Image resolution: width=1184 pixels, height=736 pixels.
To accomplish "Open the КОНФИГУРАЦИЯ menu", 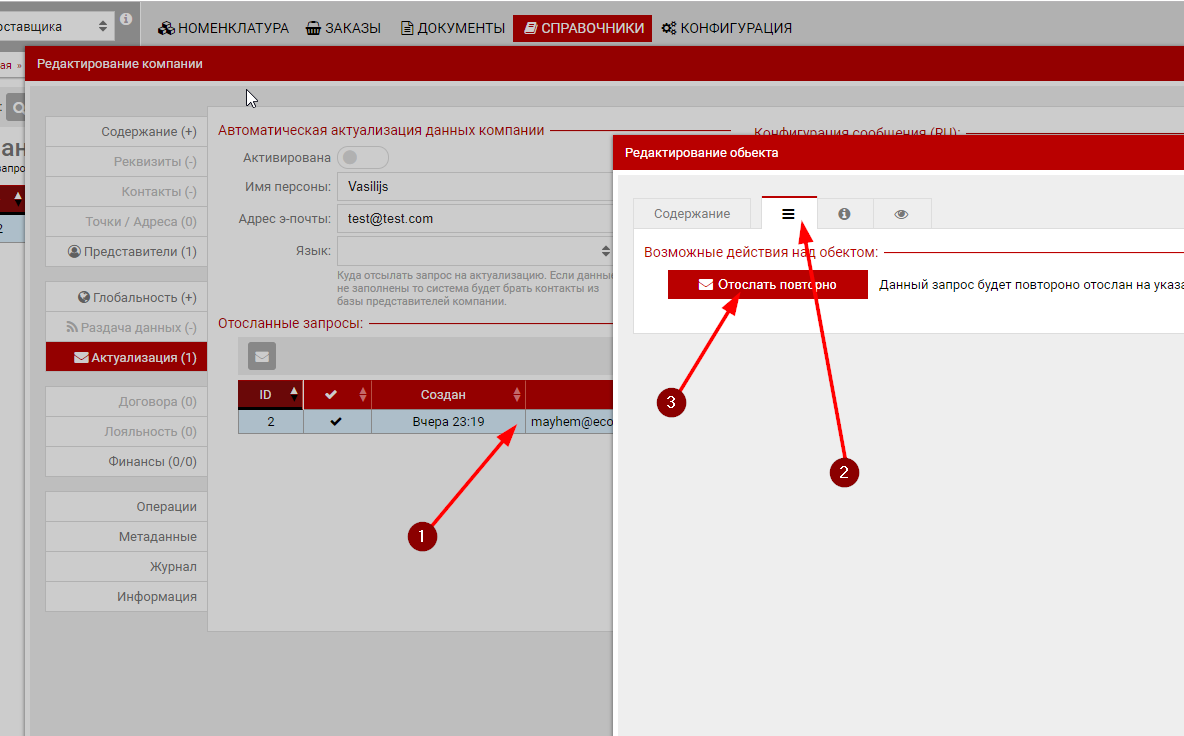I will coord(726,28).
